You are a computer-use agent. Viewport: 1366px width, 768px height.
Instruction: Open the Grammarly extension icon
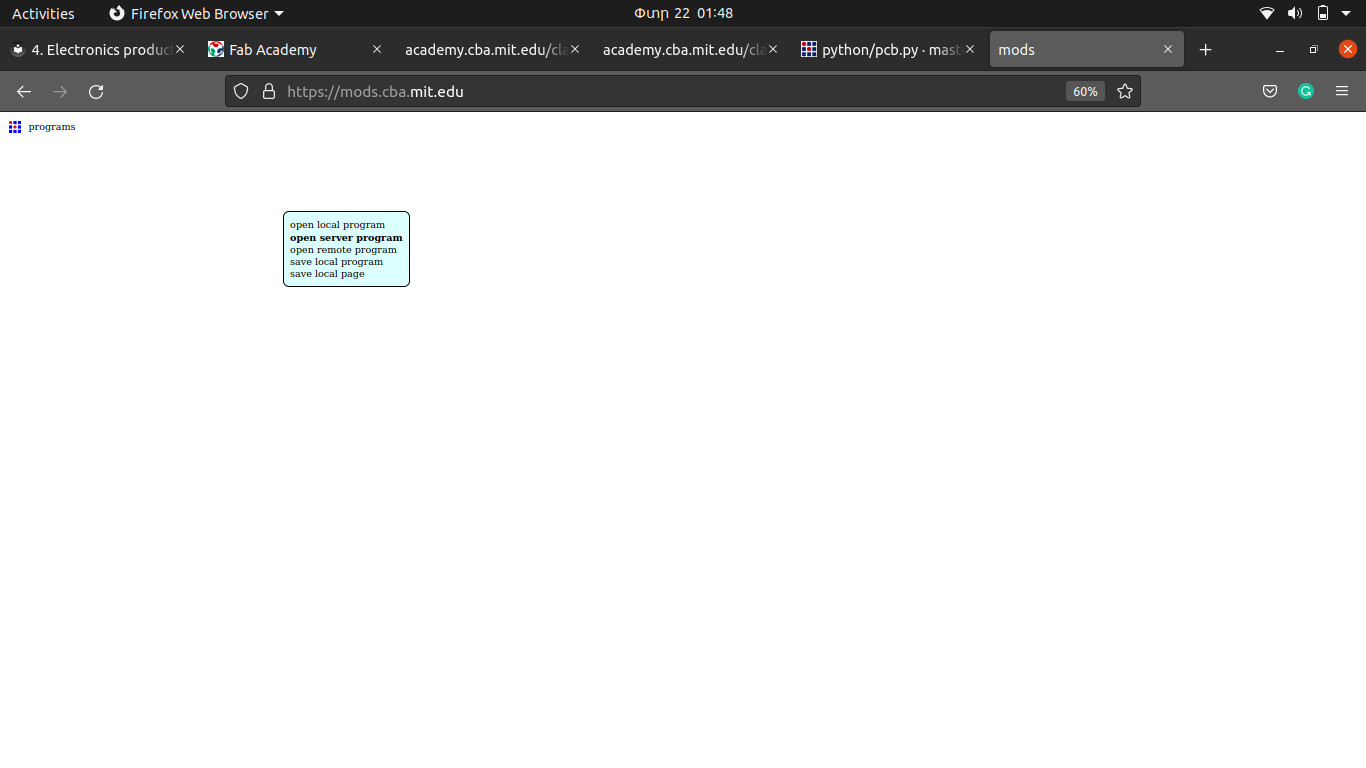click(x=1306, y=92)
